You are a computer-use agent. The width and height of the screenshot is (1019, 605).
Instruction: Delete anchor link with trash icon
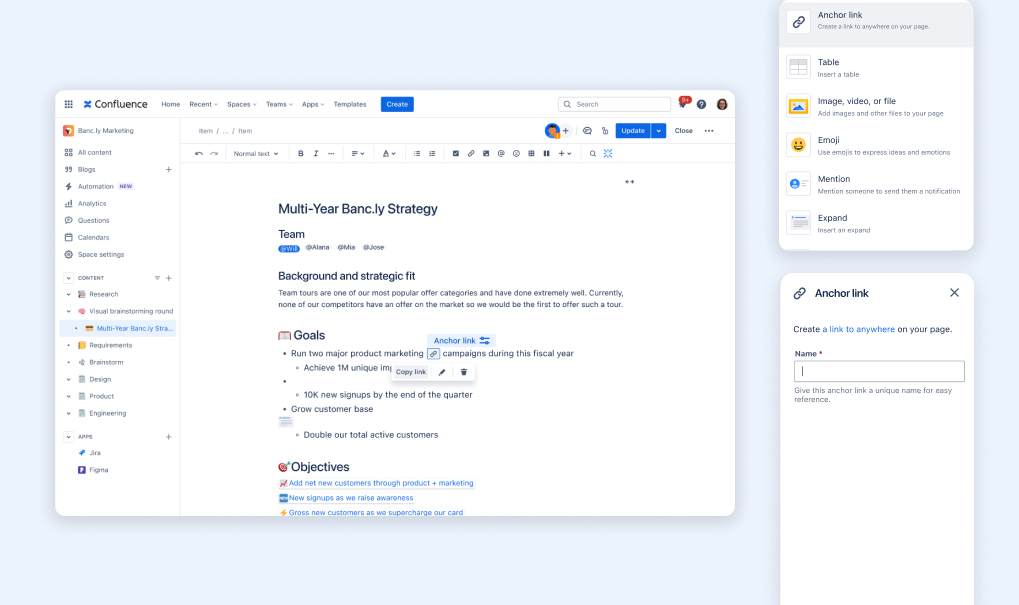coord(464,372)
